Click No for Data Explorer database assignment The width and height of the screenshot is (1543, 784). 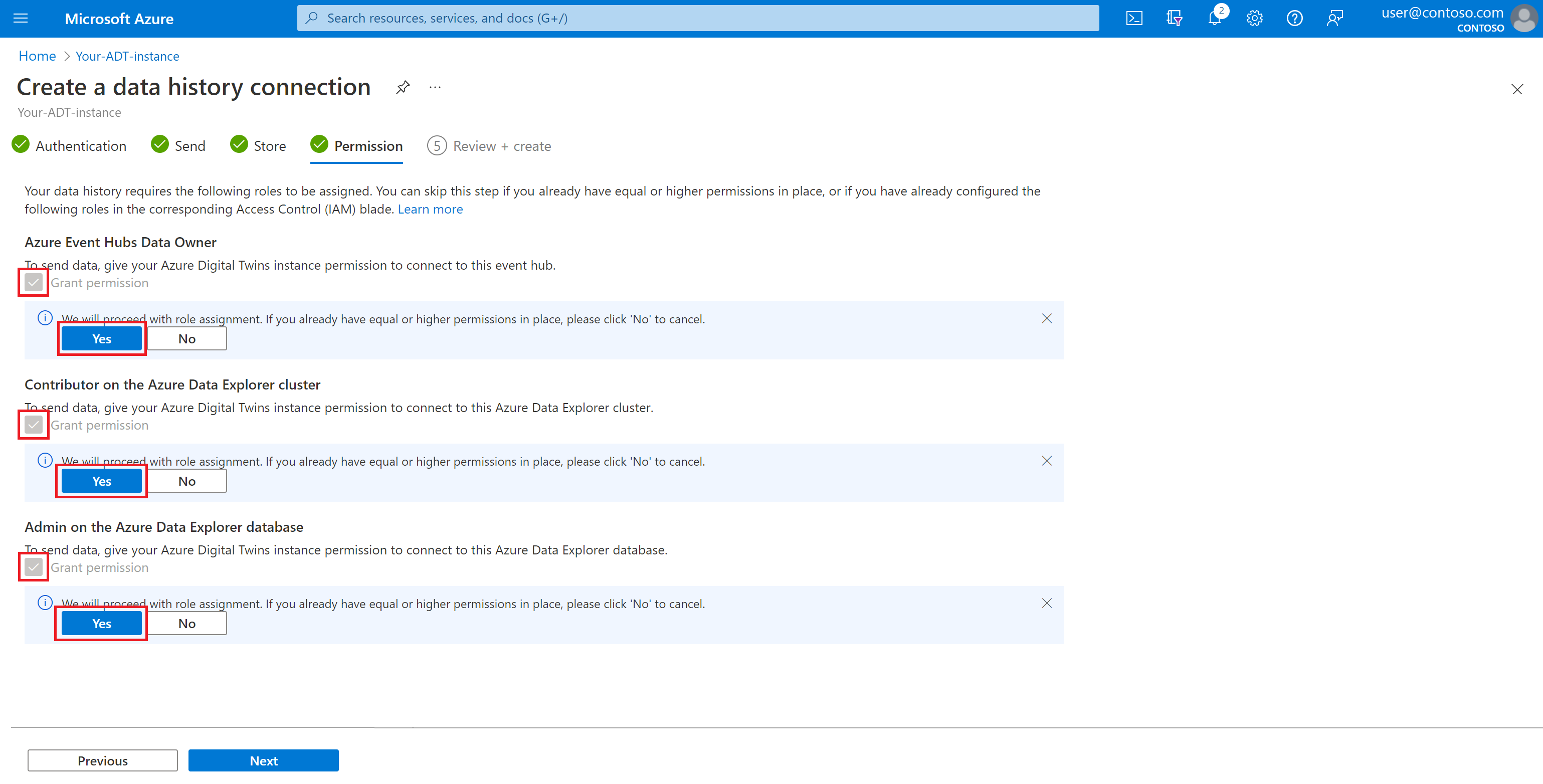(x=187, y=624)
